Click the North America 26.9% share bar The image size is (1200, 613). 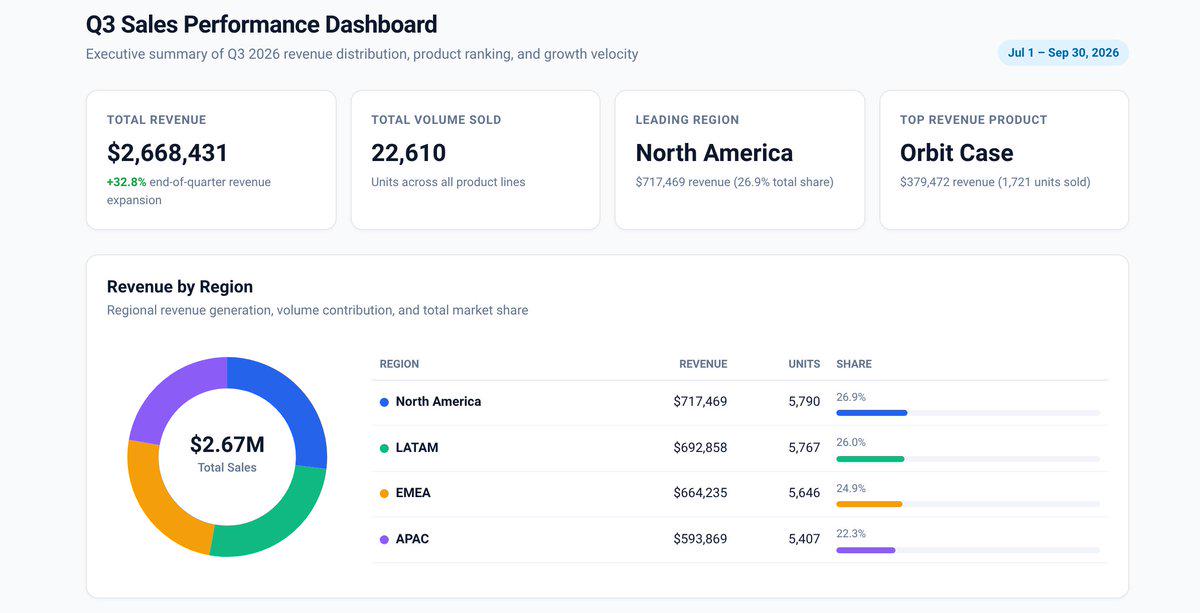tap(968, 413)
